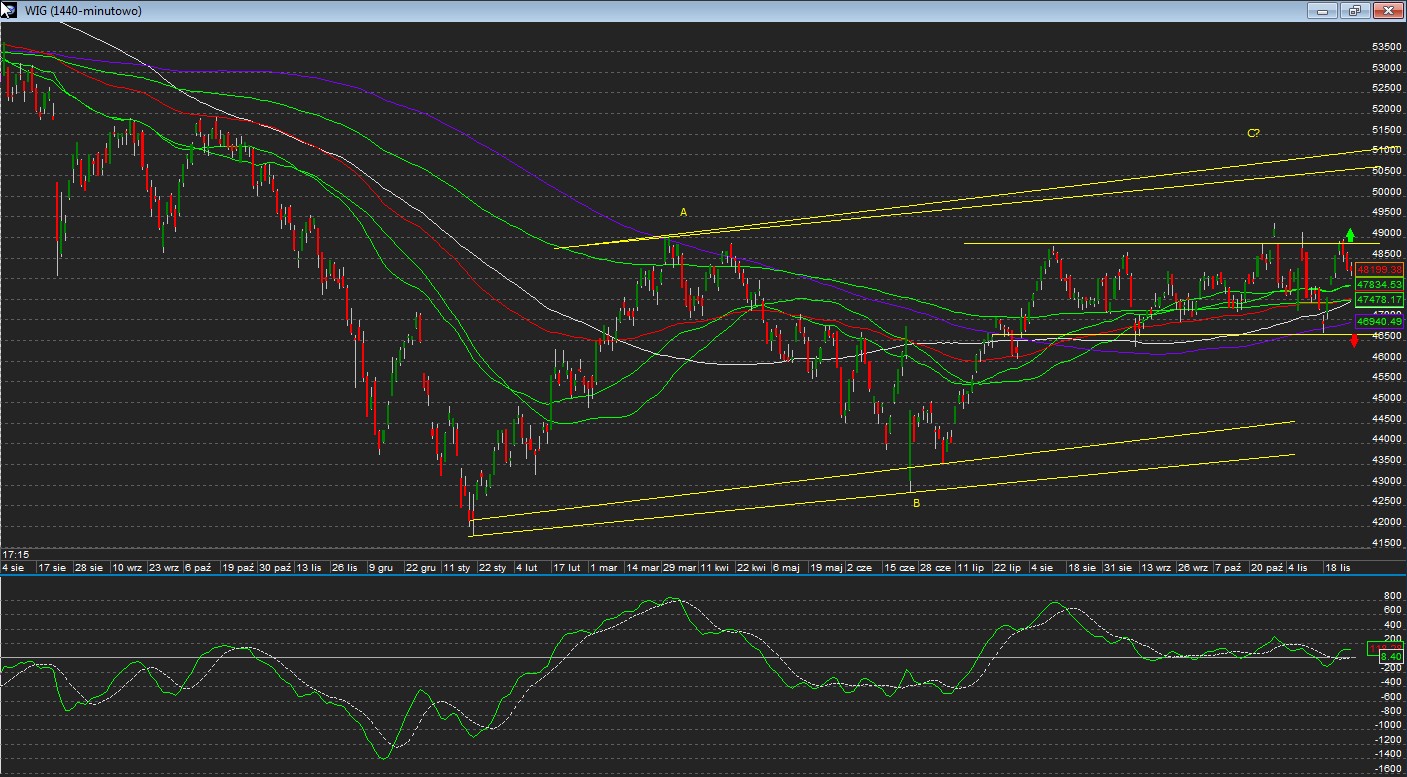Click the 11 sty date label

457,567
